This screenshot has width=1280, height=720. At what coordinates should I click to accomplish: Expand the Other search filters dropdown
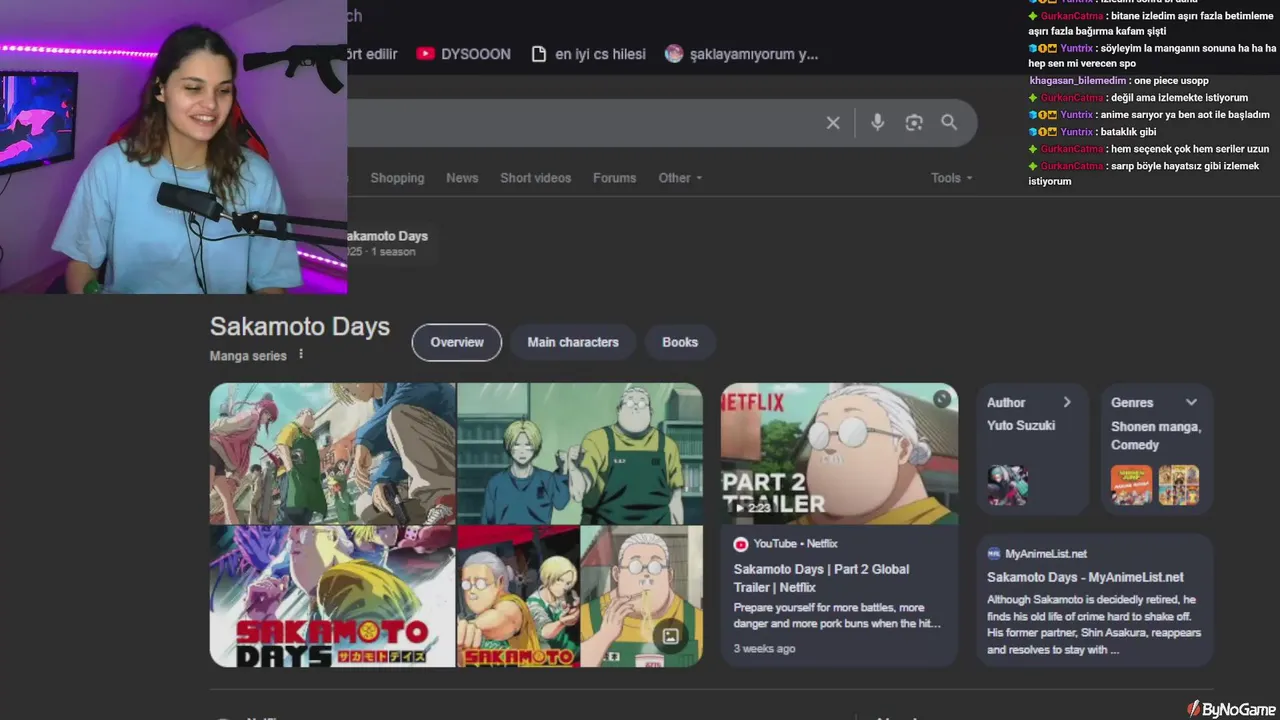point(680,178)
